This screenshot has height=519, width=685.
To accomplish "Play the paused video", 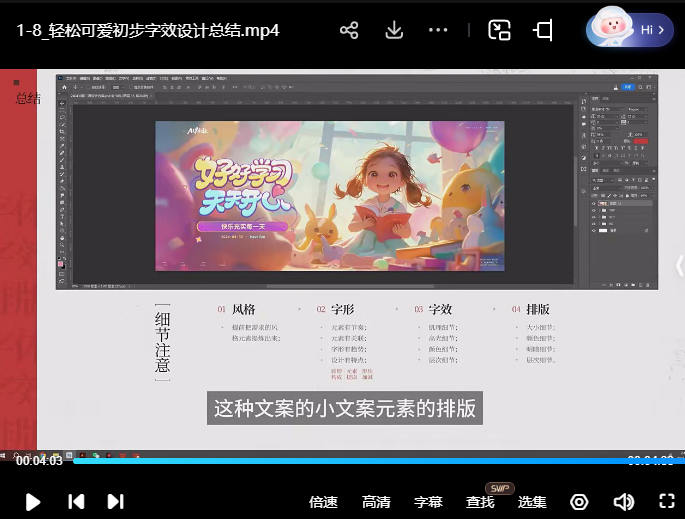I will 33,501.
